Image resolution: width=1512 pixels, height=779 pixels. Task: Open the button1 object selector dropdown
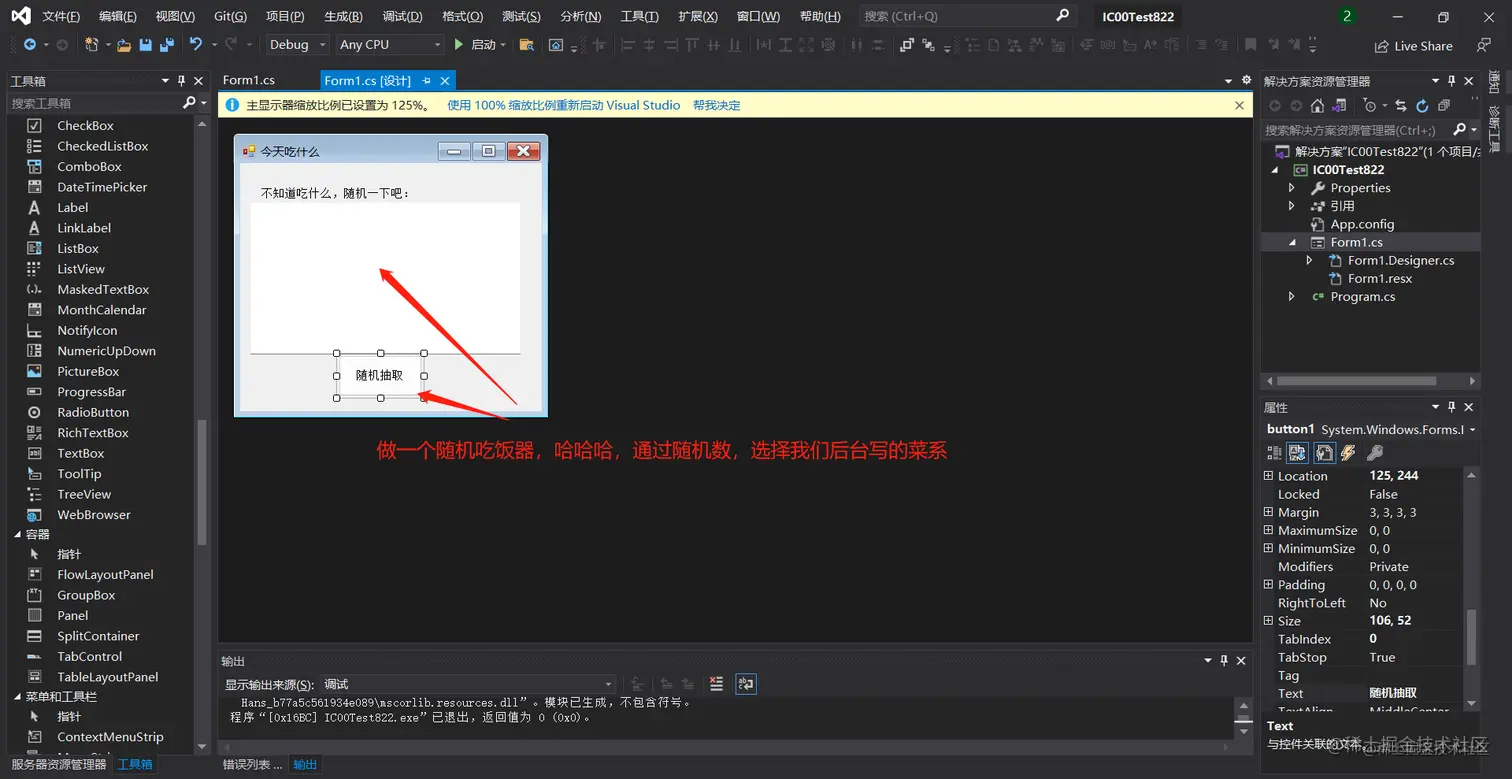(1472, 430)
